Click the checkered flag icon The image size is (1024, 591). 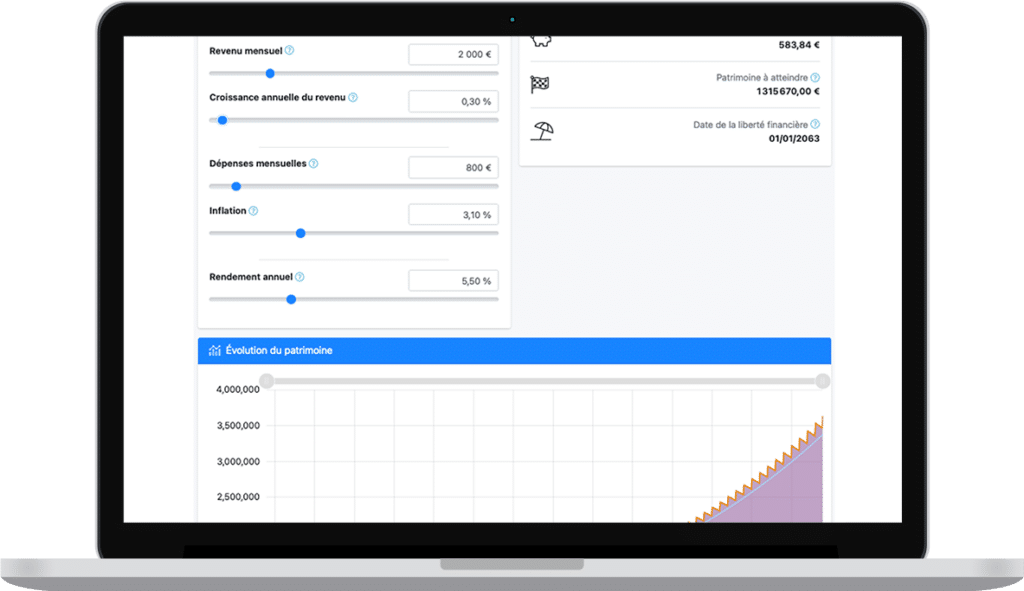click(x=540, y=84)
